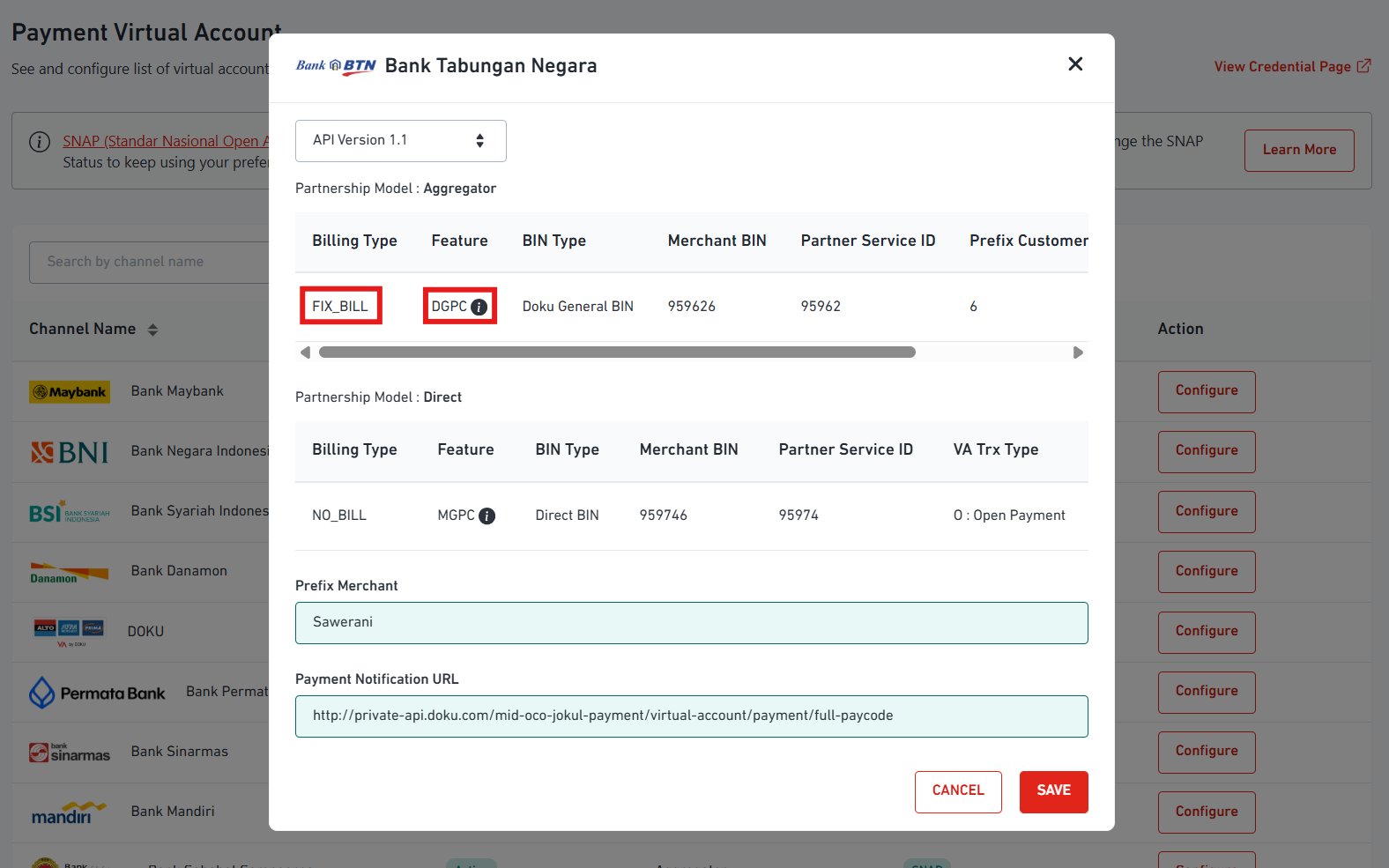Save the virtual account configuration
The width and height of the screenshot is (1389, 868).
point(1053,791)
